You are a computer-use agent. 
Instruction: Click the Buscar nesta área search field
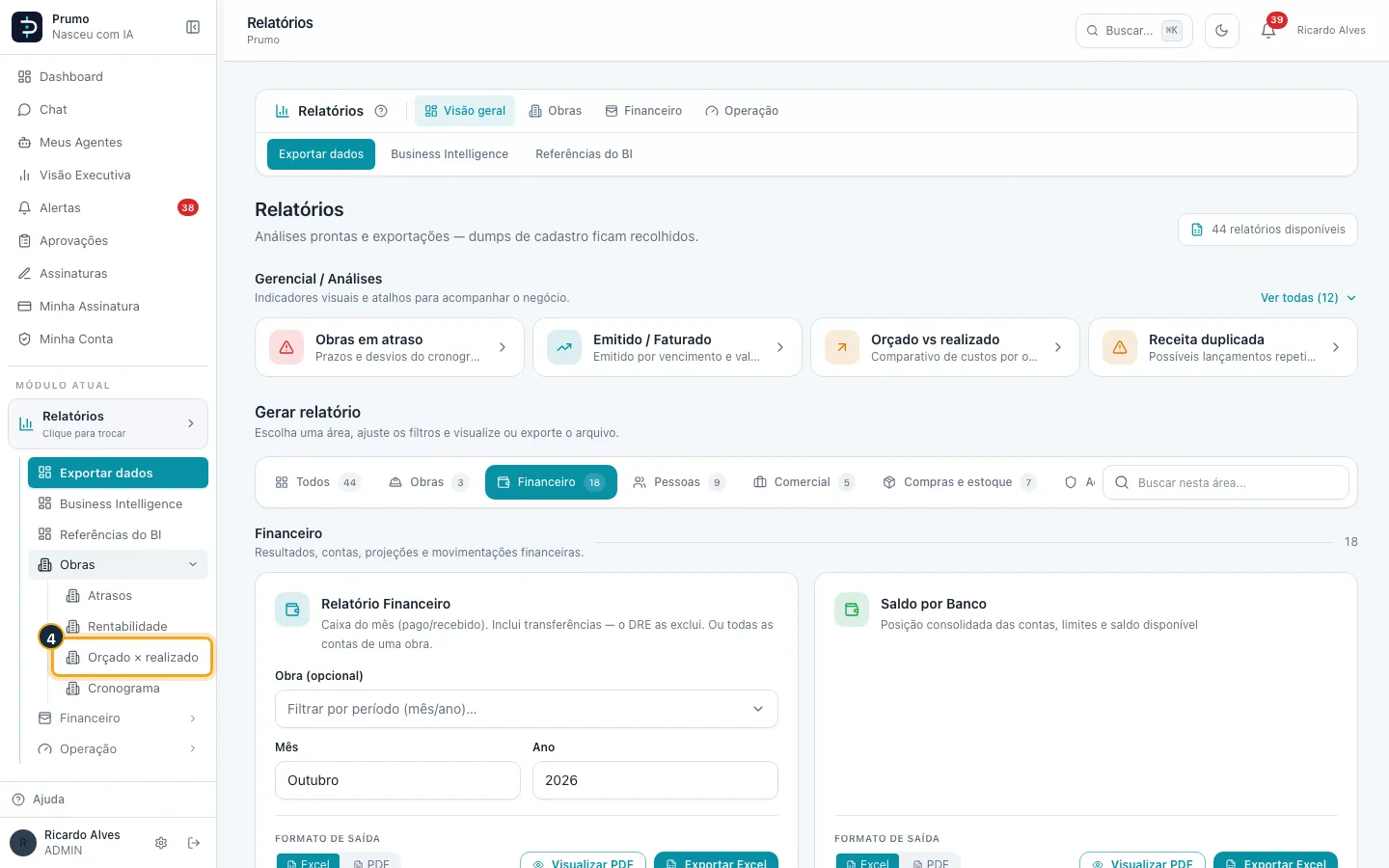pos(1225,482)
